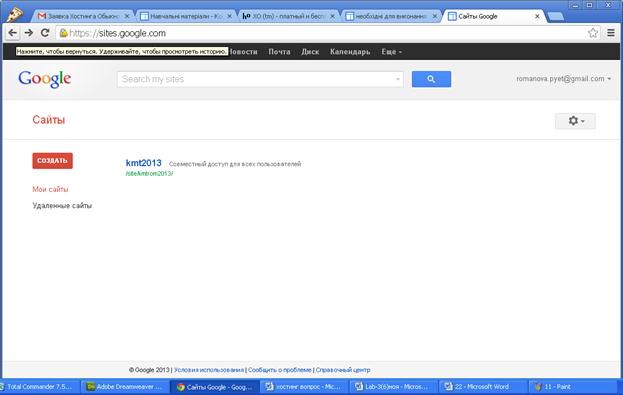The image size is (623, 395).
Task: Click the address bar URL
Action: [118, 33]
